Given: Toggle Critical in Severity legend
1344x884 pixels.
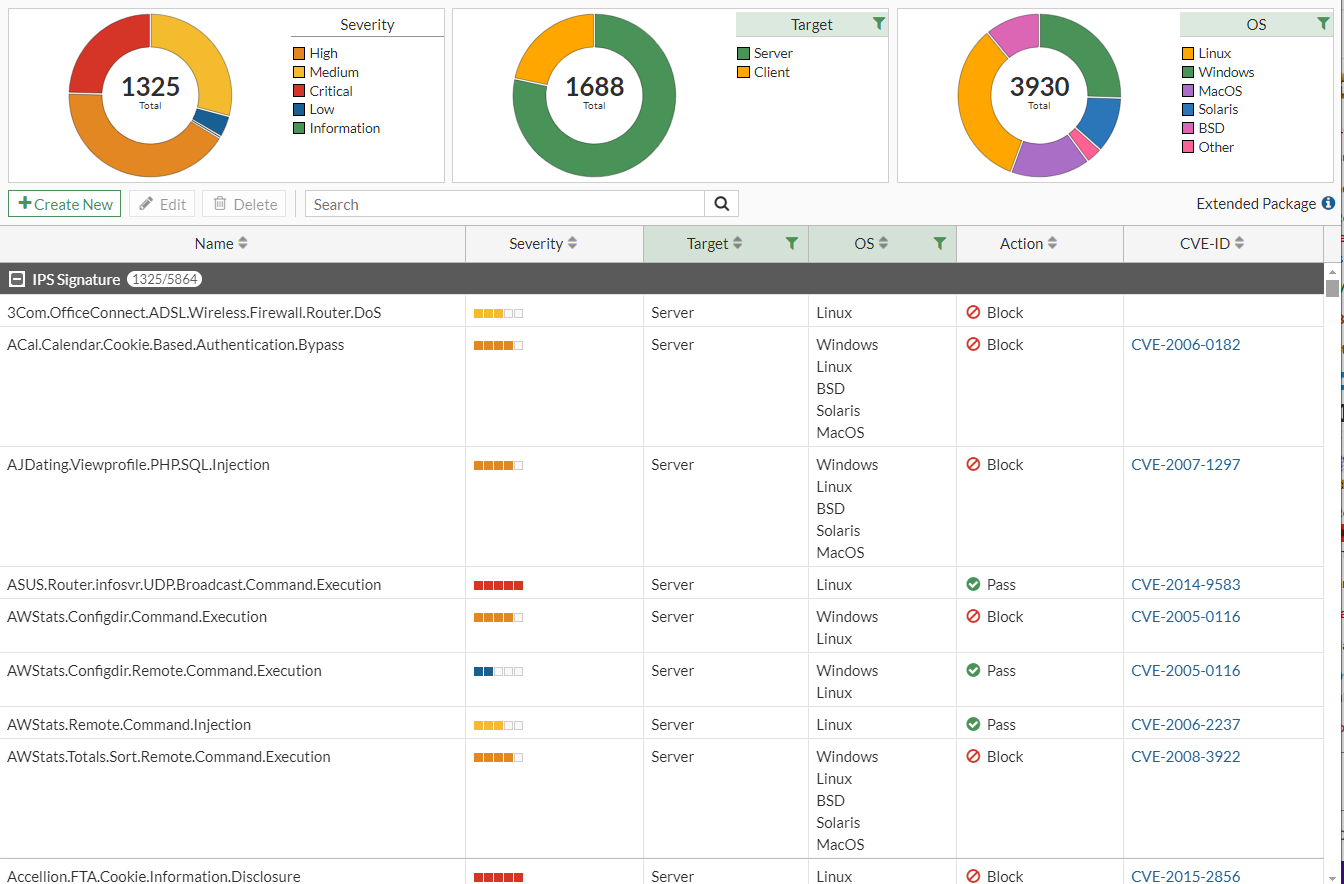Looking at the screenshot, I should point(330,91).
